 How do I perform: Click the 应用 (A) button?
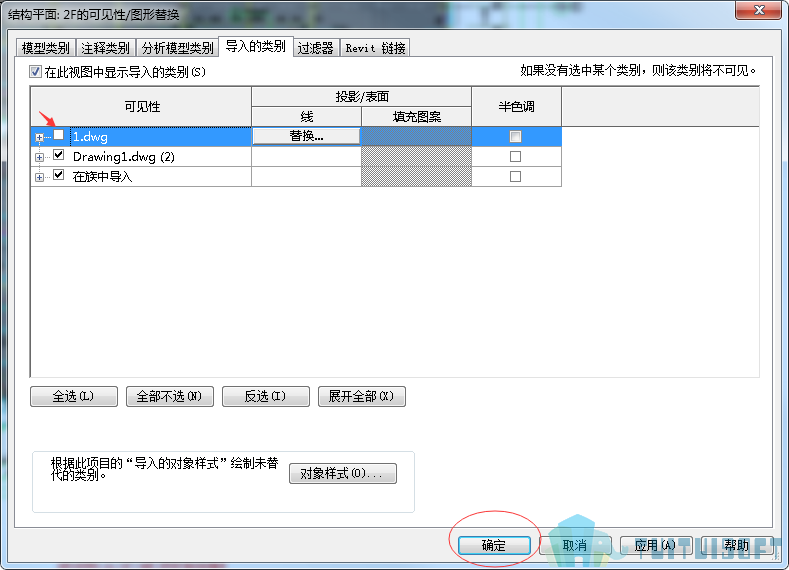pos(656,545)
